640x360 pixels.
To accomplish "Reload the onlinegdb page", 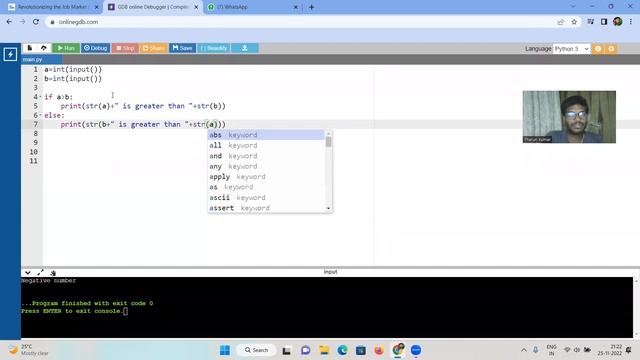I will [36, 22].
